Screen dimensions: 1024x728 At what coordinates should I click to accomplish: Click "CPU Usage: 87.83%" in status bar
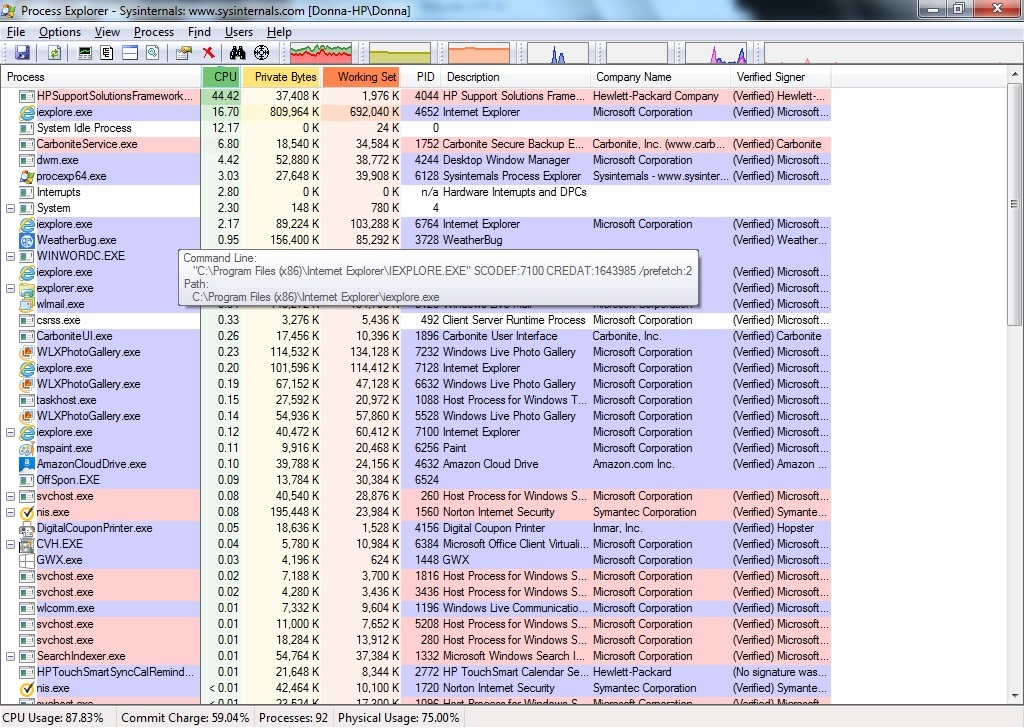(x=54, y=718)
